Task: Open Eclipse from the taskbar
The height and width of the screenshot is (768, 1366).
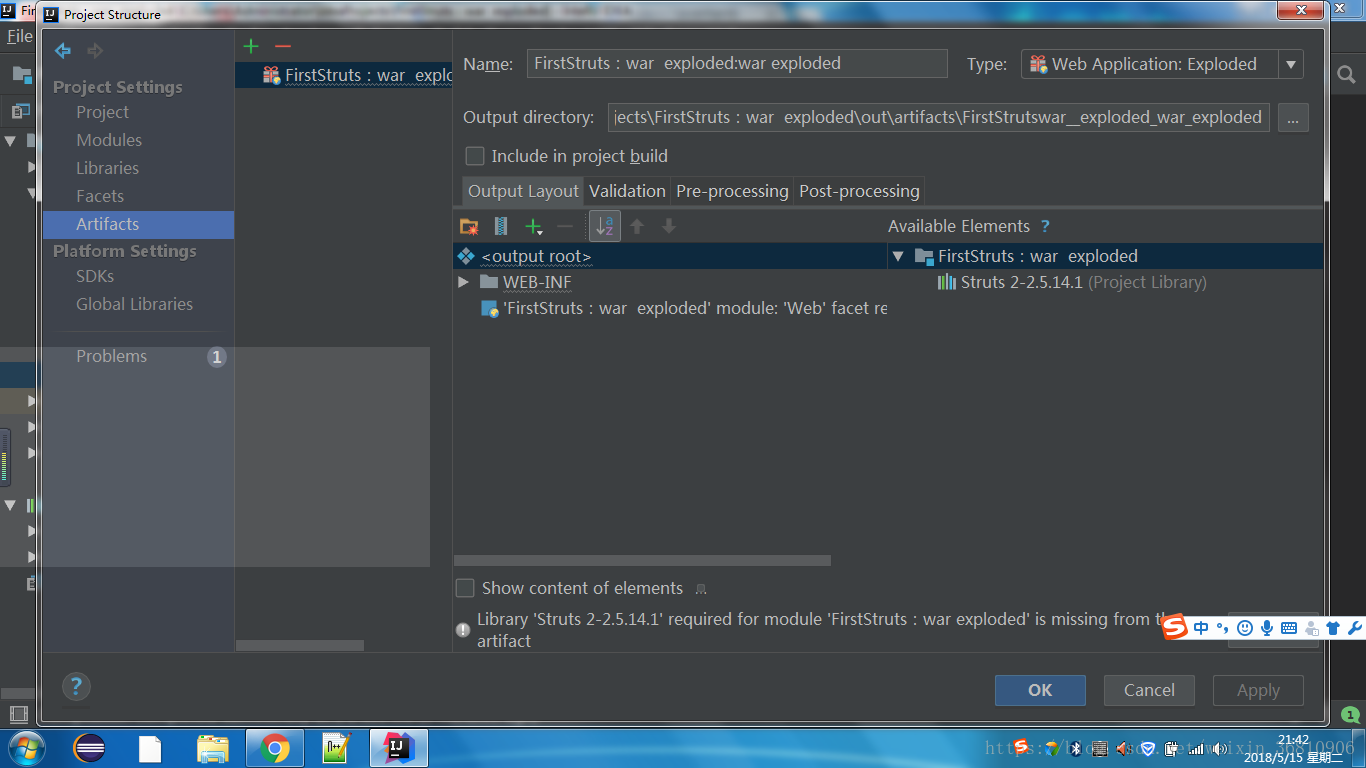Action: (89, 748)
